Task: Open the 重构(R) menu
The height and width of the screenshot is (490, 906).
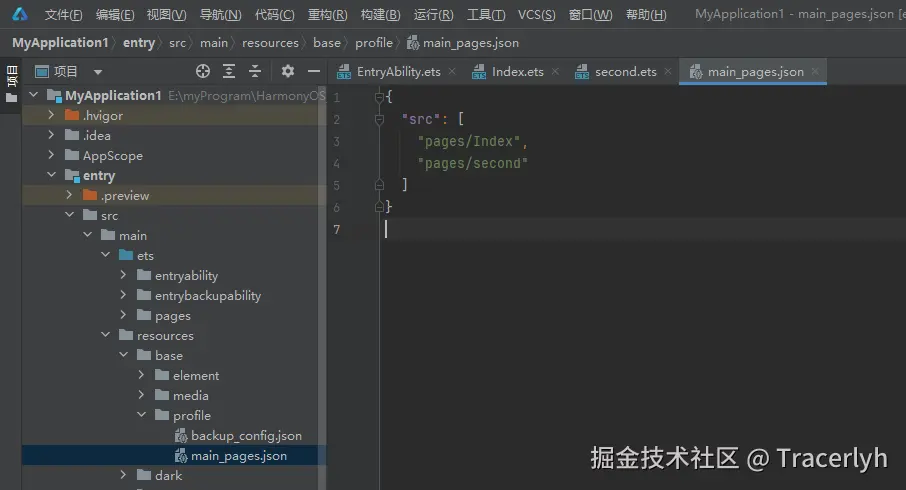Action: point(328,14)
